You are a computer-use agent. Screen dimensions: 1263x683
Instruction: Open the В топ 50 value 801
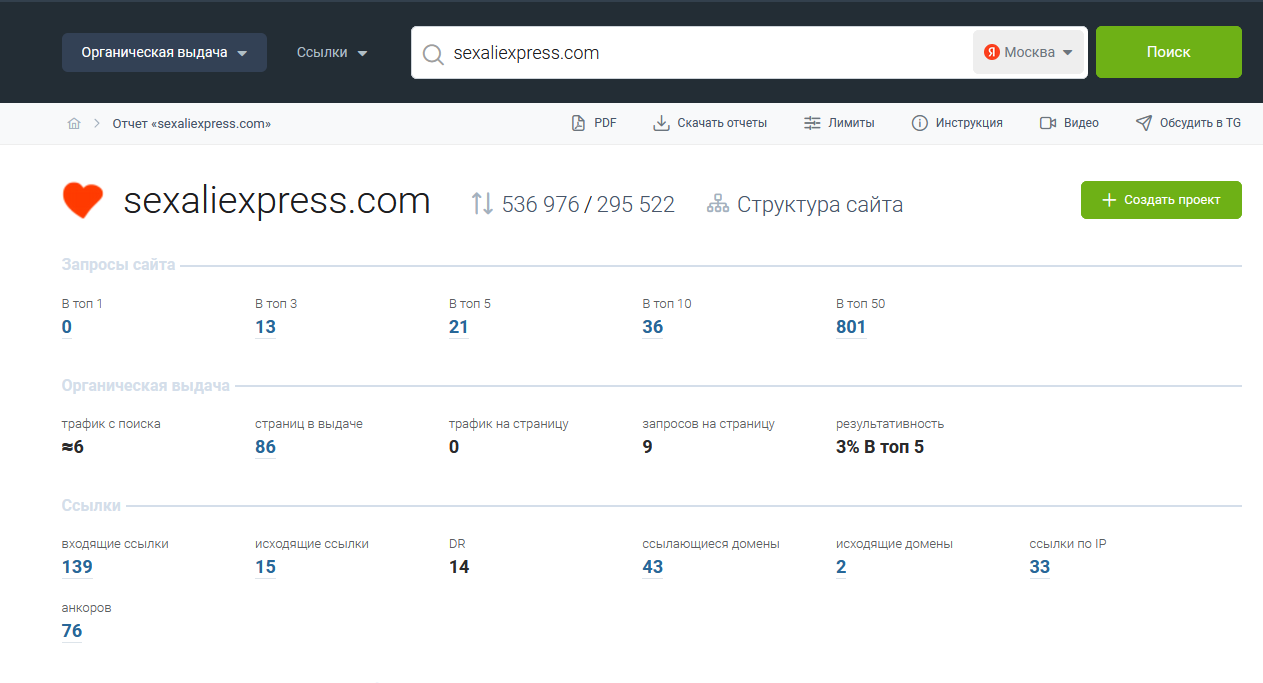coord(851,327)
